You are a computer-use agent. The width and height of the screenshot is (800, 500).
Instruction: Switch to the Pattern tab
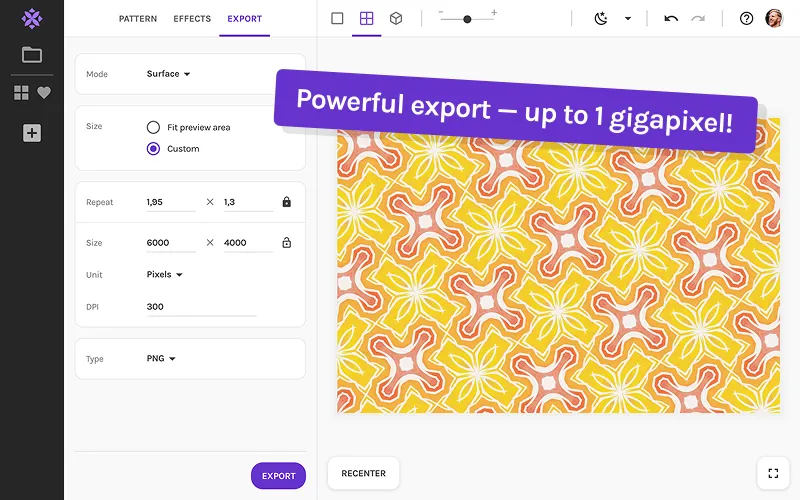(138, 19)
